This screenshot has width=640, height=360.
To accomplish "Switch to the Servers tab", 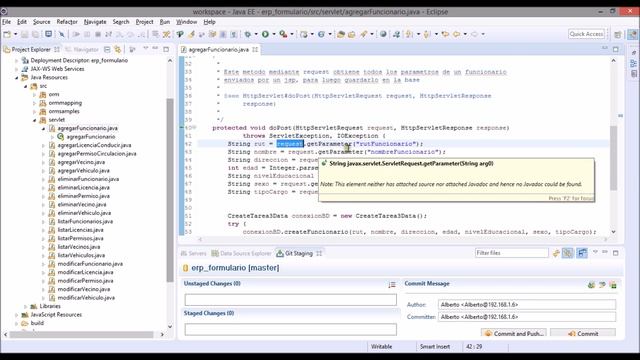I will pyautogui.click(x=193, y=253).
